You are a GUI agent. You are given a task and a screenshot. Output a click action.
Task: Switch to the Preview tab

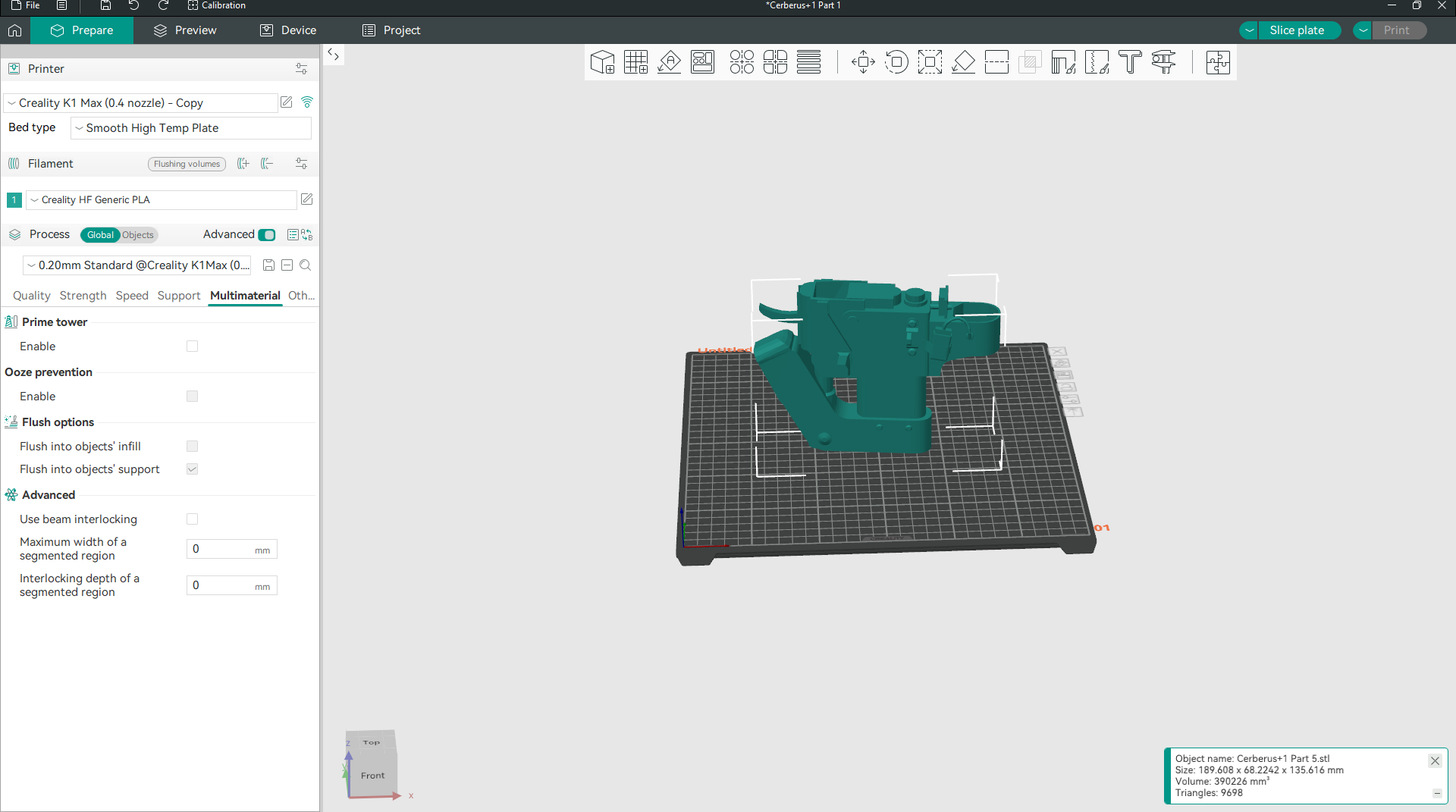(185, 30)
